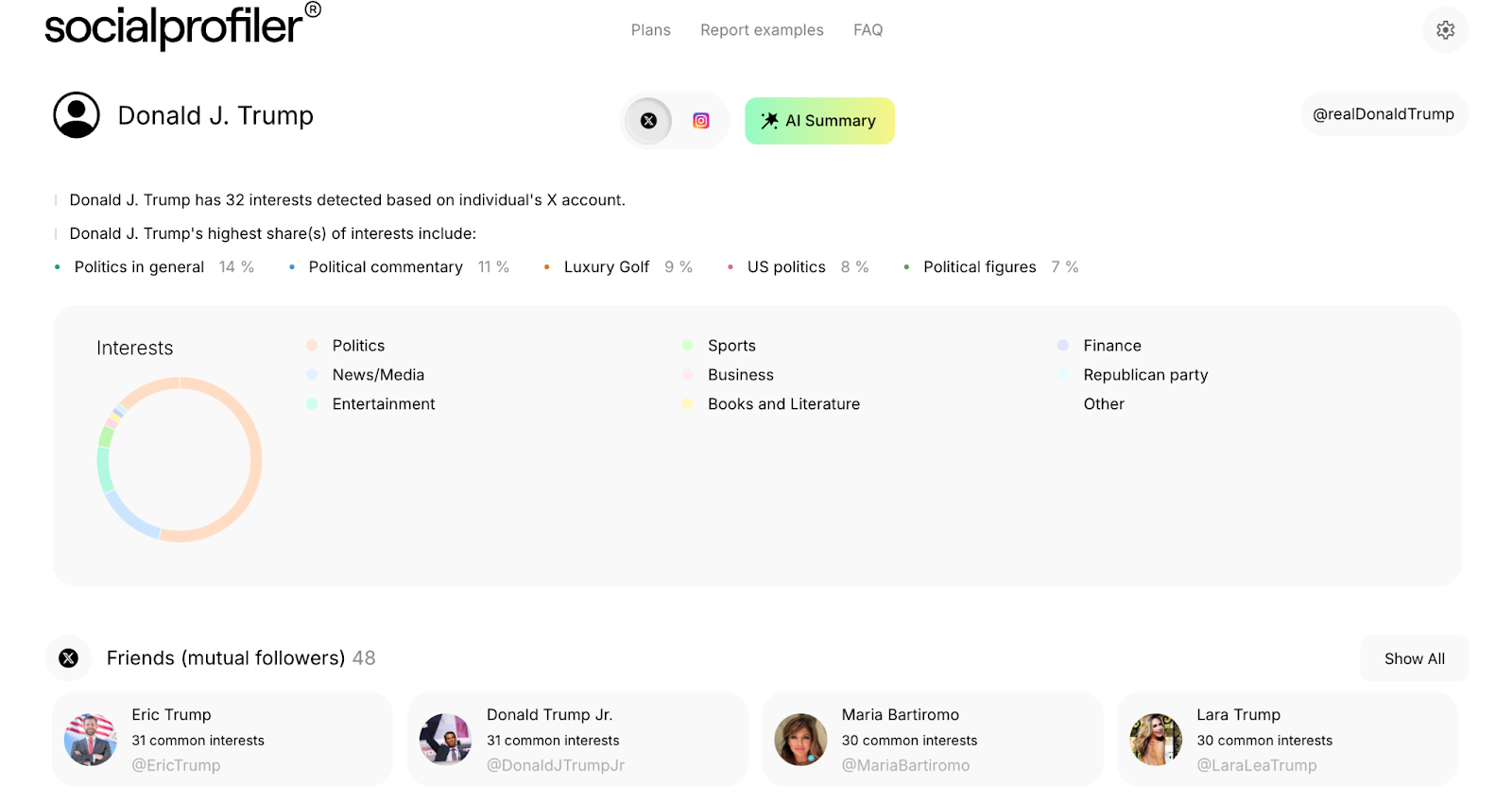Click the Political figures interest

click(980, 267)
